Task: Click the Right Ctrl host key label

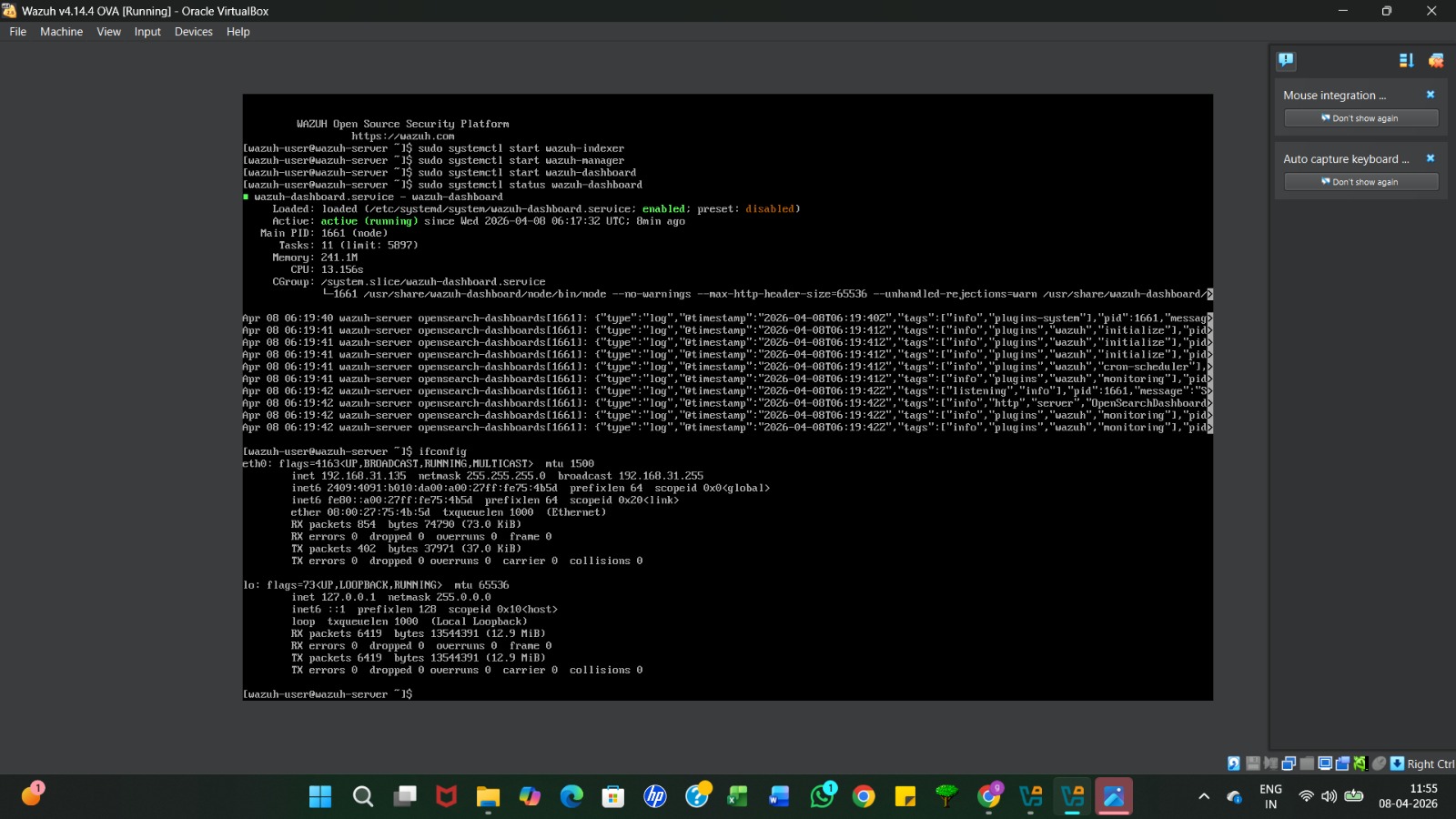Action: 1431,764
